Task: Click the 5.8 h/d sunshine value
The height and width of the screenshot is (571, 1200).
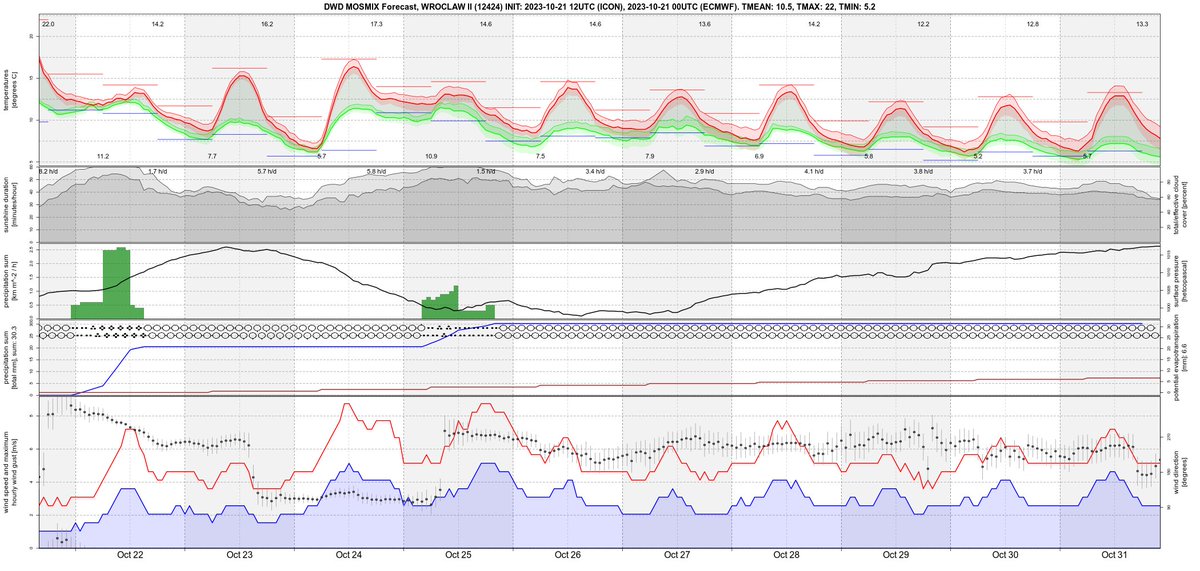Action: pos(376,172)
